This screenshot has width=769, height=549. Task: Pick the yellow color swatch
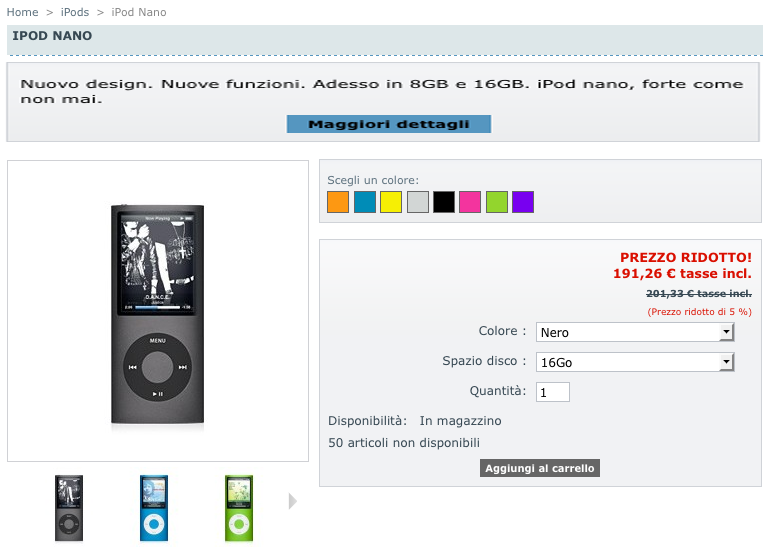click(x=391, y=202)
